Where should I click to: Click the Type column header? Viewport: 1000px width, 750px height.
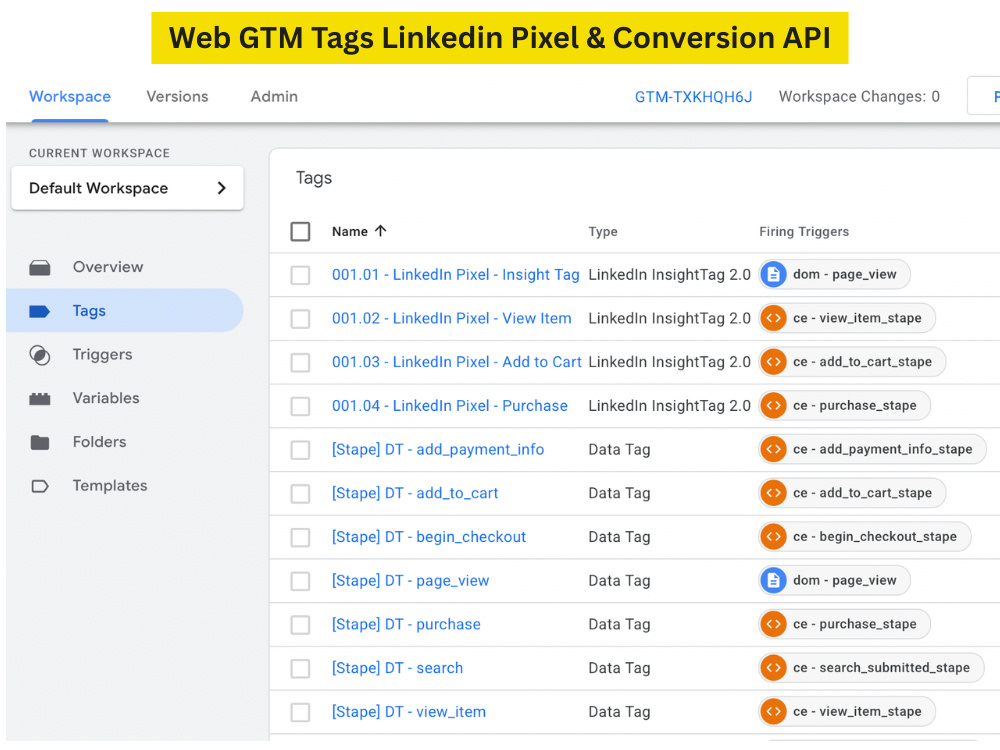point(603,232)
